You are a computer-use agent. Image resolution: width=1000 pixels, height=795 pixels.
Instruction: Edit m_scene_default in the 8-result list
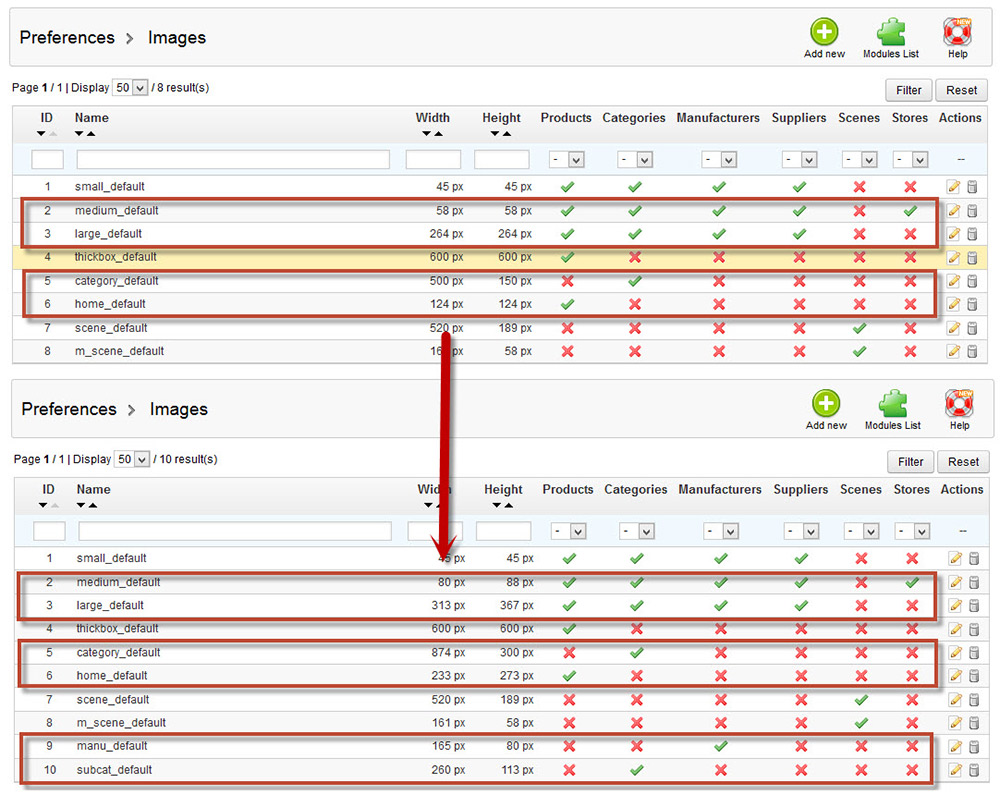point(953,351)
